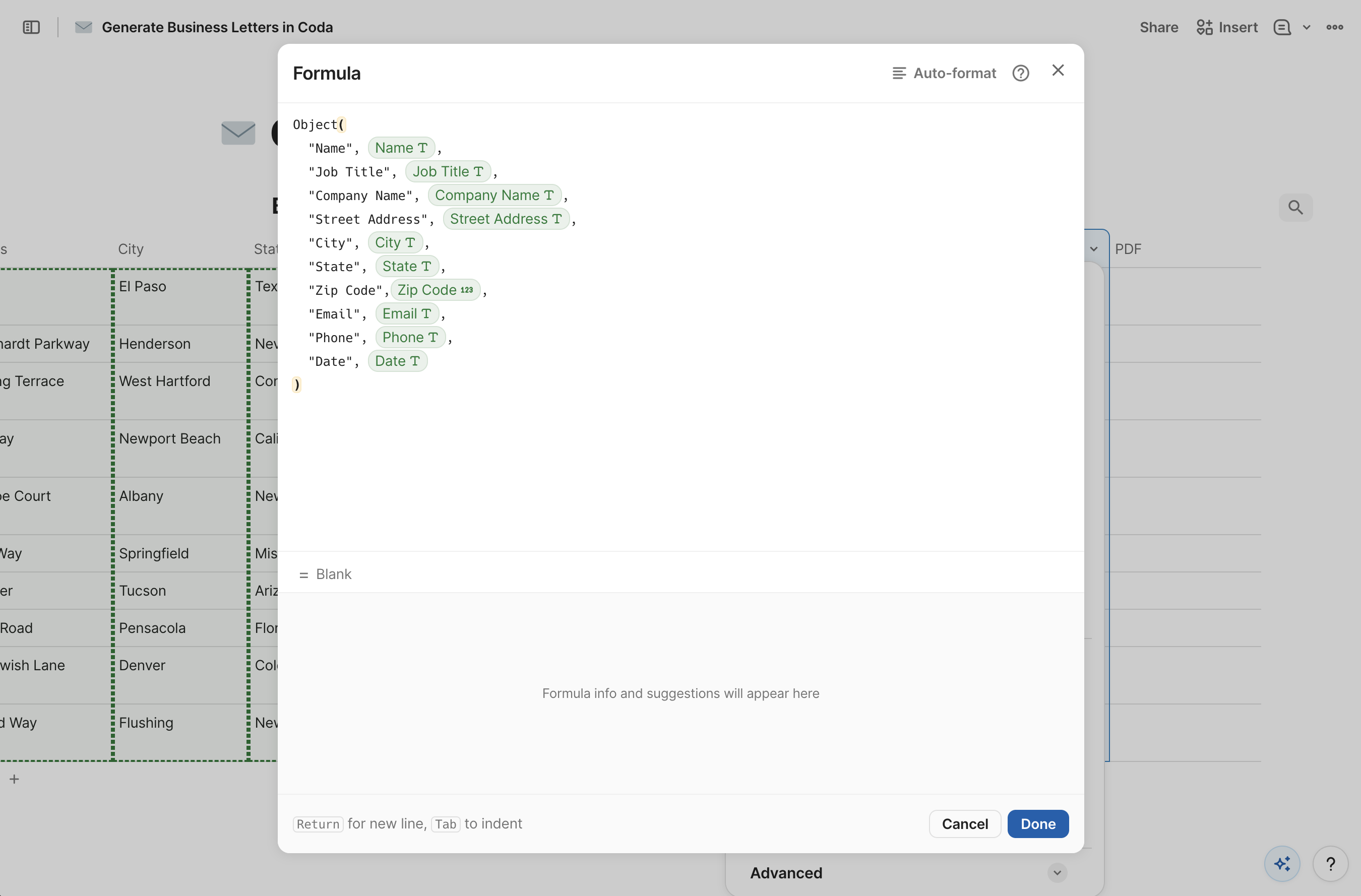Image resolution: width=1361 pixels, height=896 pixels.
Task: Select the Zip Code column chip in the formula
Action: tap(435, 290)
